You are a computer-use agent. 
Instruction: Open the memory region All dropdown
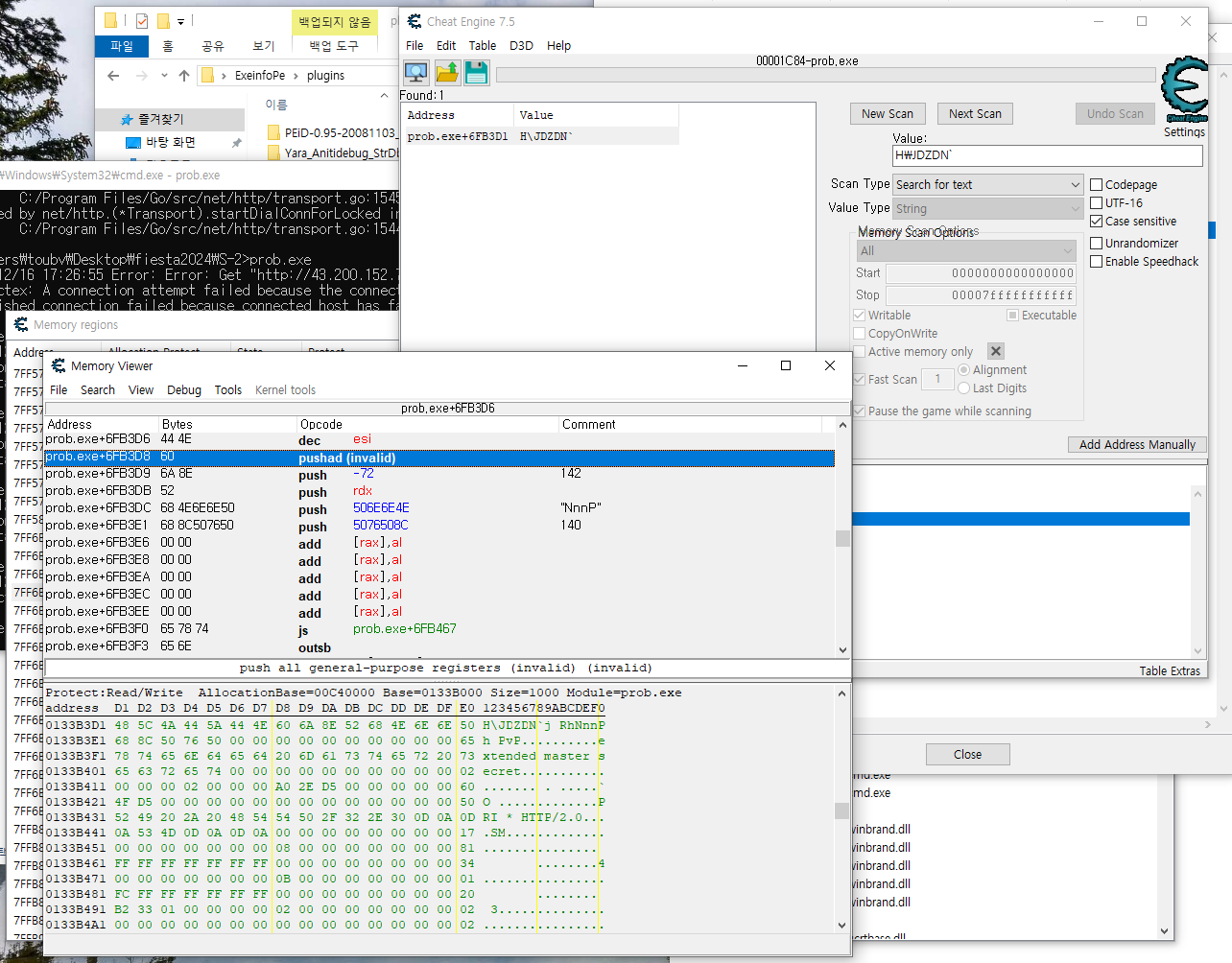click(966, 250)
